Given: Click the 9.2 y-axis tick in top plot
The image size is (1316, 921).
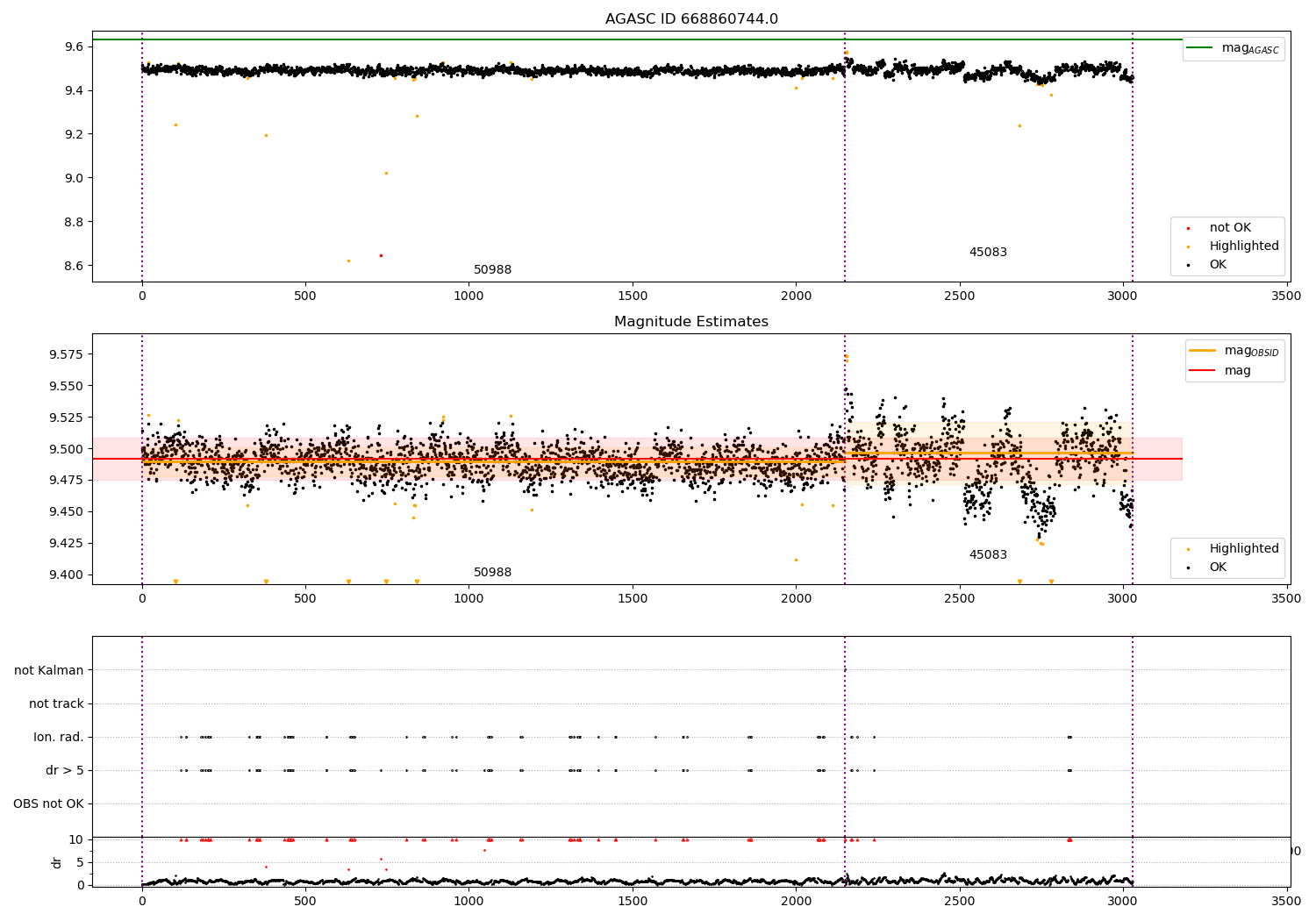Looking at the screenshot, I should [74, 134].
